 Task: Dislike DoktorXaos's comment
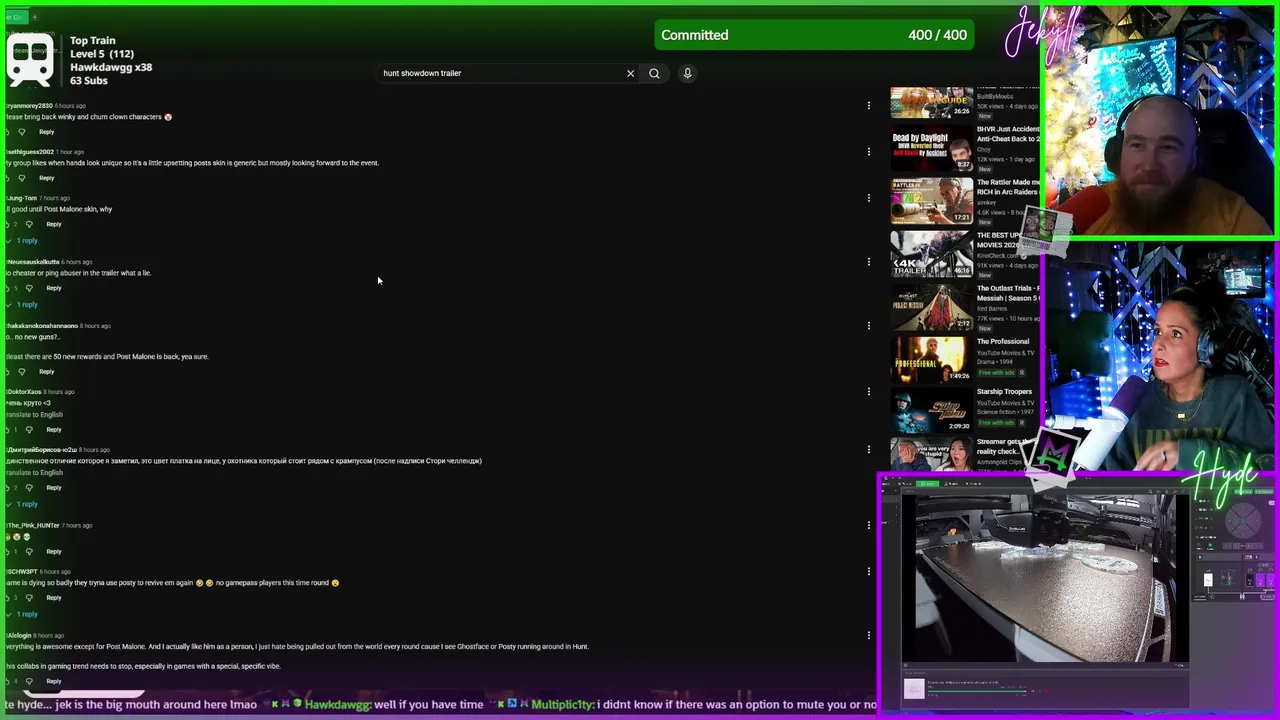click(x=29, y=430)
